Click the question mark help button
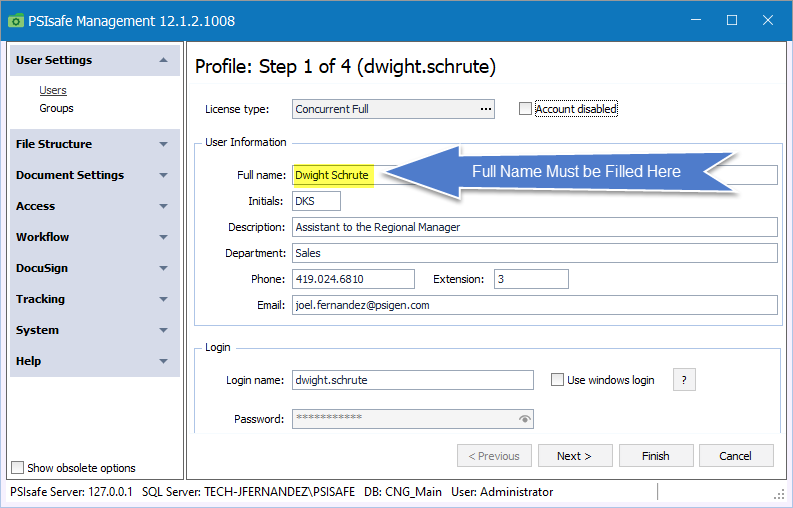This screenshot has width=793, height=508. click(x=684, y=380)
